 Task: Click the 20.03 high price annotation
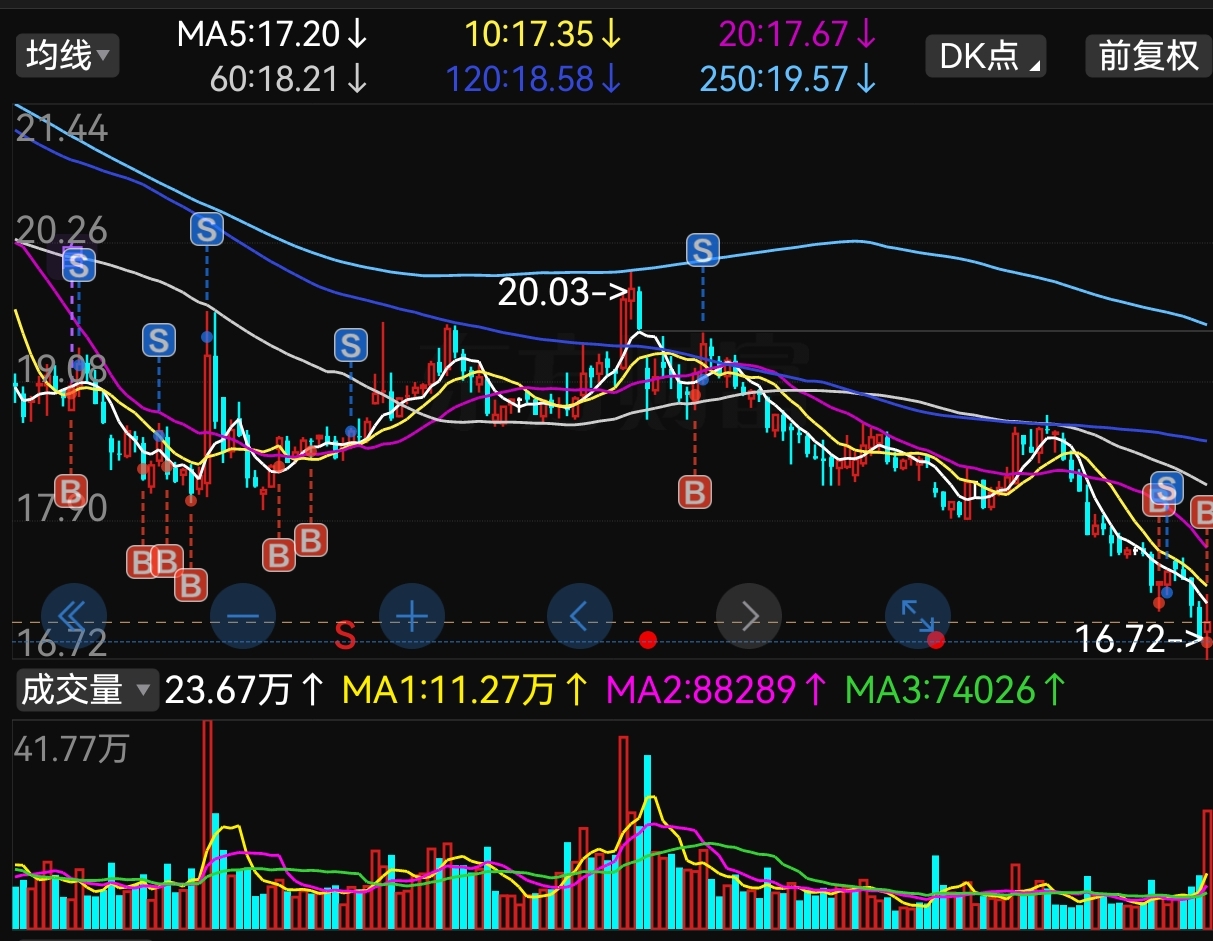click(562, 292)
